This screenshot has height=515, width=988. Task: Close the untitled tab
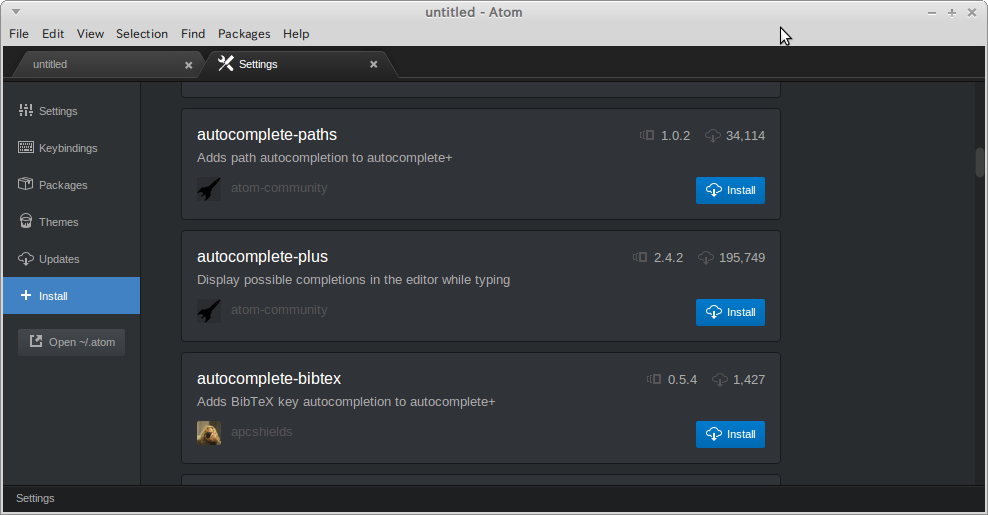pyautogui.click(x=188, y=65)
